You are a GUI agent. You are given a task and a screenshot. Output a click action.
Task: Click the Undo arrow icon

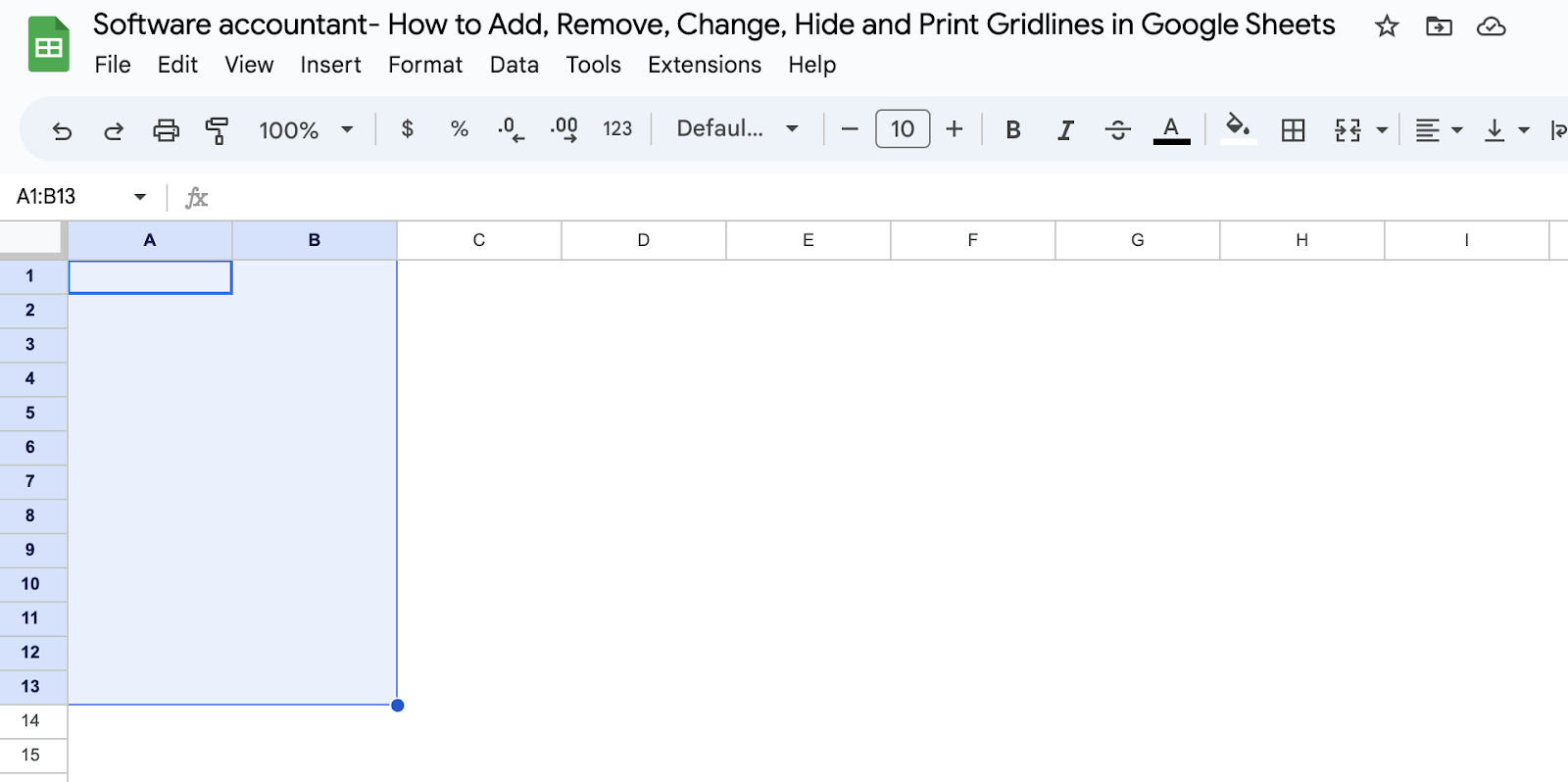click(62, 130)
